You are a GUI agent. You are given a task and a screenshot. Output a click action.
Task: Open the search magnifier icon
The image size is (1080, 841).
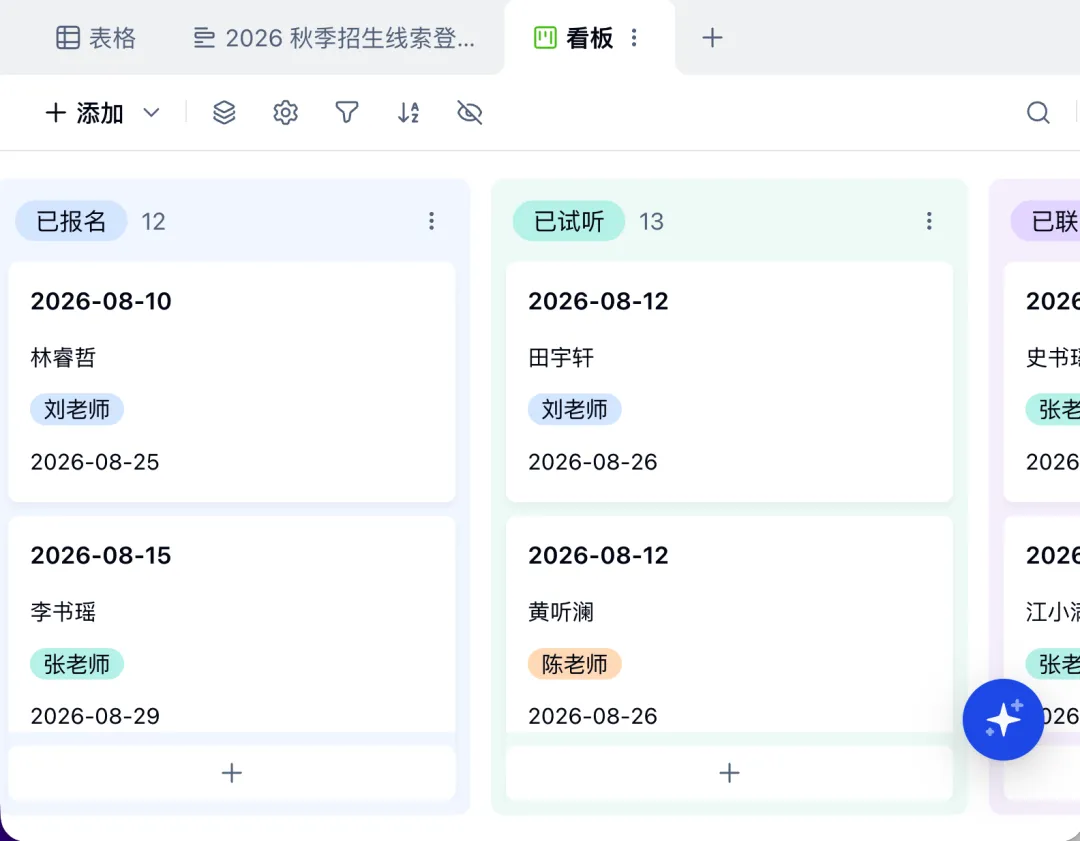coord(1038,112)
